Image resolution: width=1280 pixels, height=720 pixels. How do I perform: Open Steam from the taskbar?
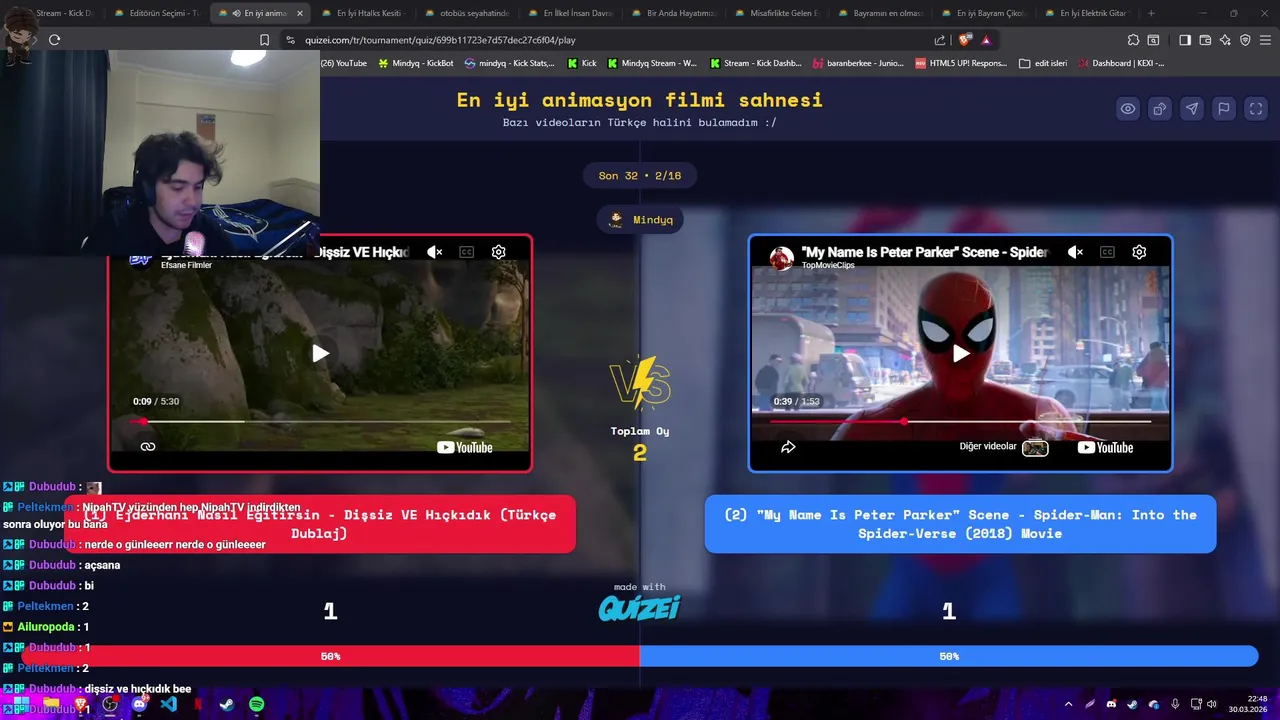tap(227, 704)
